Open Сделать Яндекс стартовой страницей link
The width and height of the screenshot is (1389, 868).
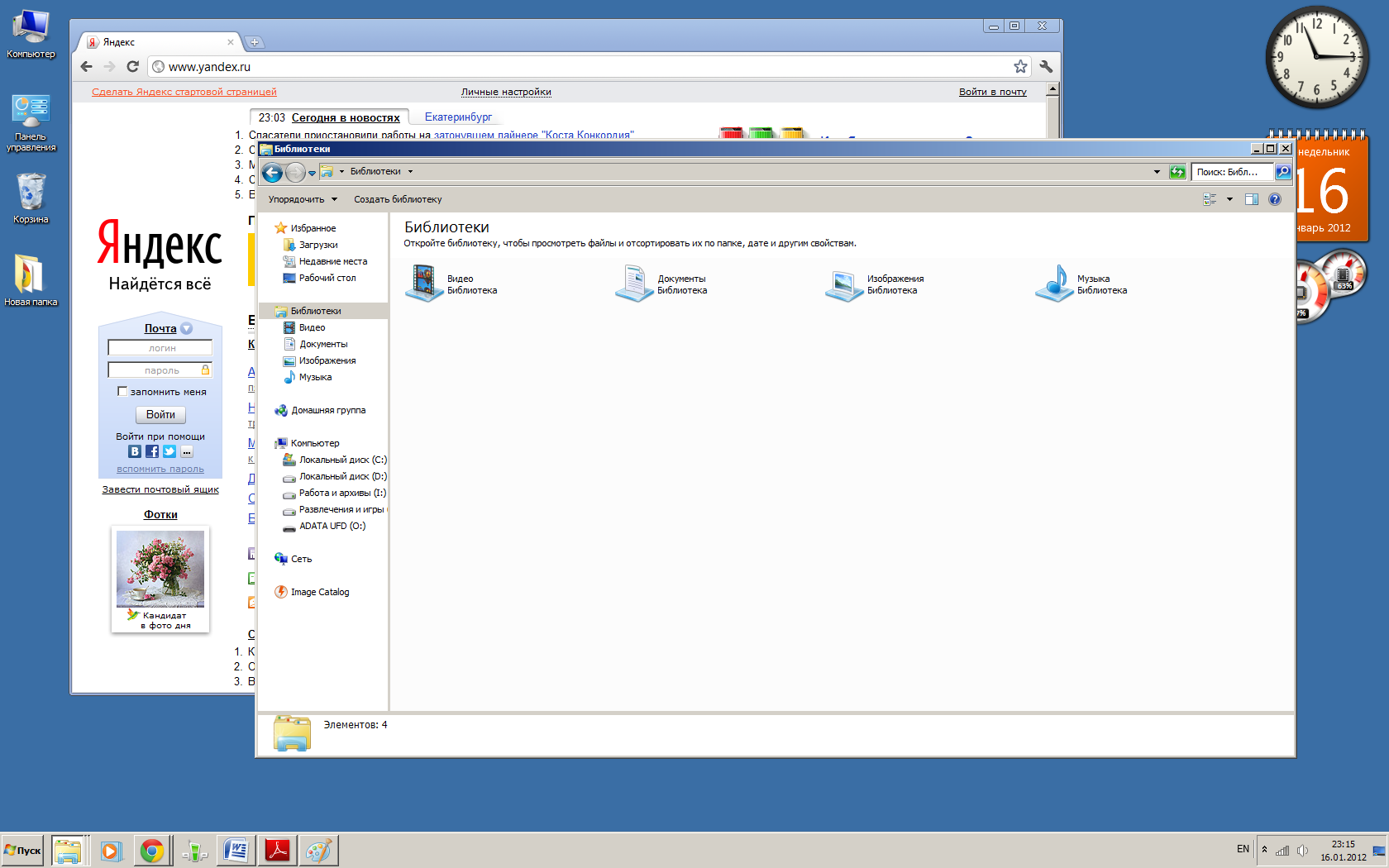pos(184,92)
